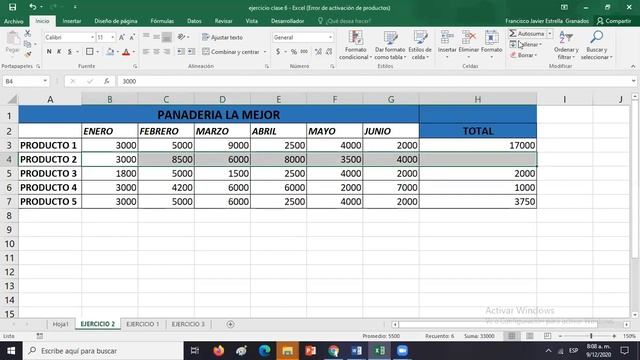640x360 pixels.
Task: Apply thousands separator style
Action: point(304,52)
